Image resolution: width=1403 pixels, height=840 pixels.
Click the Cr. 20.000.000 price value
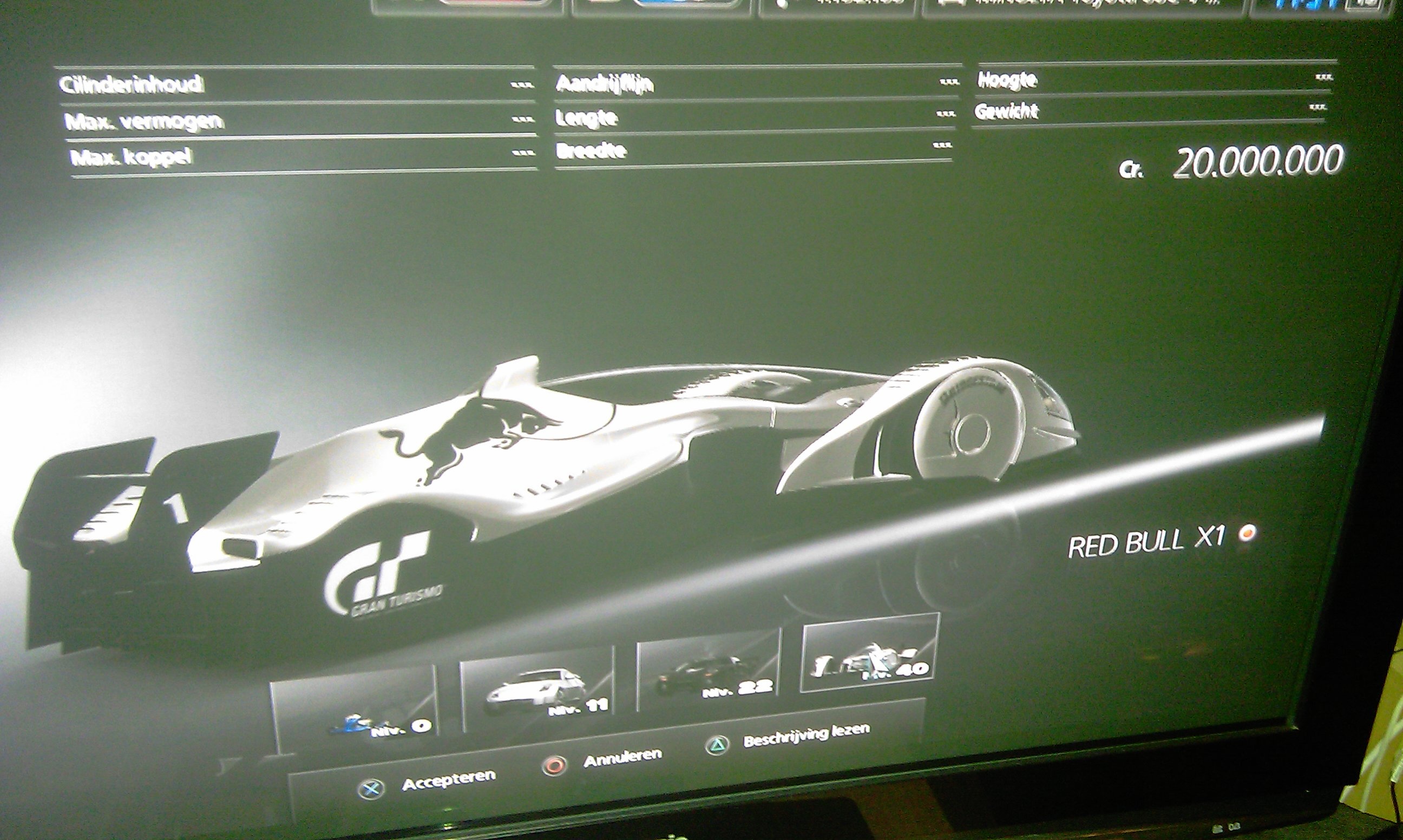click(x=1256, y=162)
